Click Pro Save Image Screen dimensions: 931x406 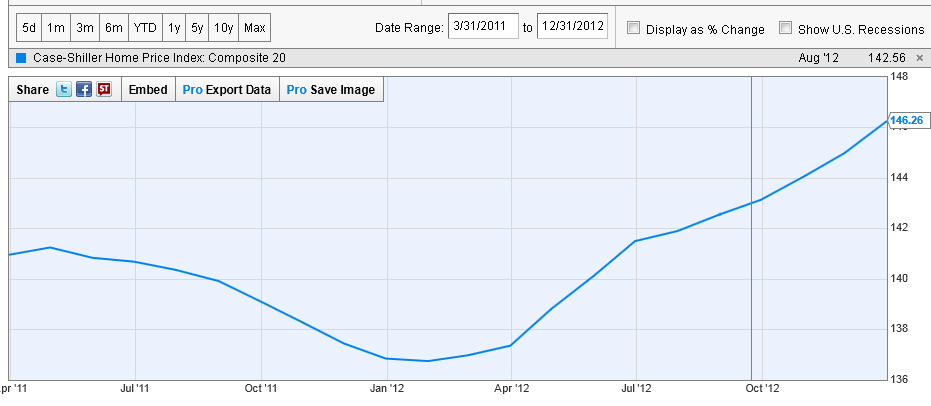point(331,90)
